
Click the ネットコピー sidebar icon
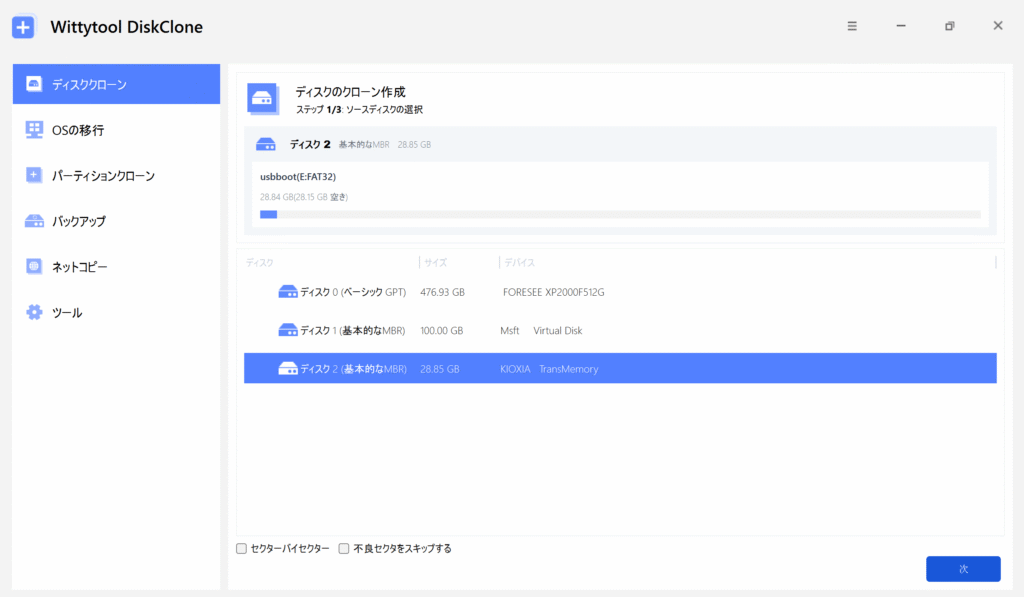click(34, 266)
